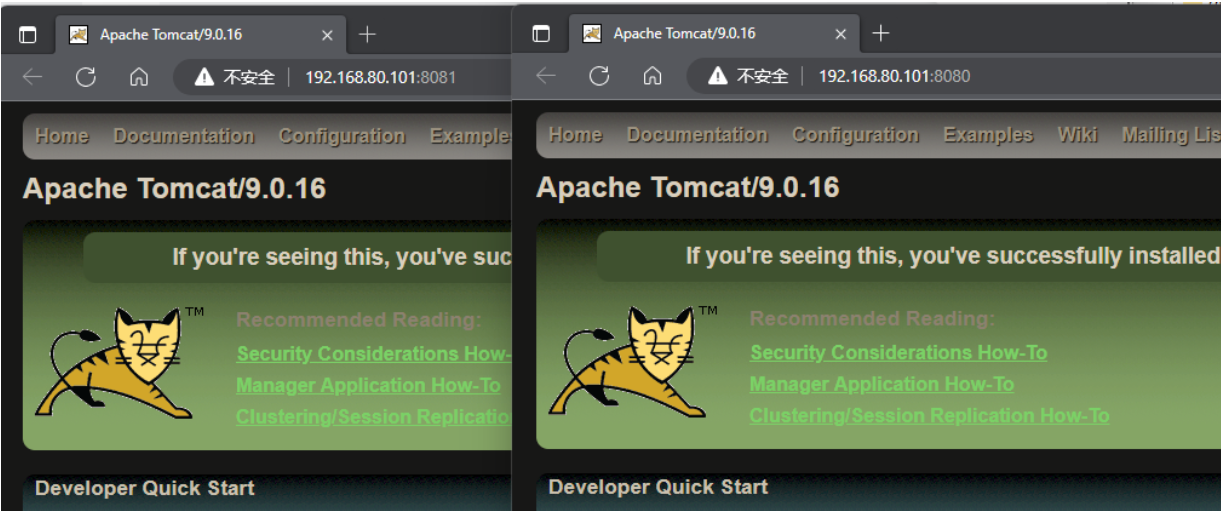Open tab actions menu in right browser window
The image size is (1221, 511).
541,34
